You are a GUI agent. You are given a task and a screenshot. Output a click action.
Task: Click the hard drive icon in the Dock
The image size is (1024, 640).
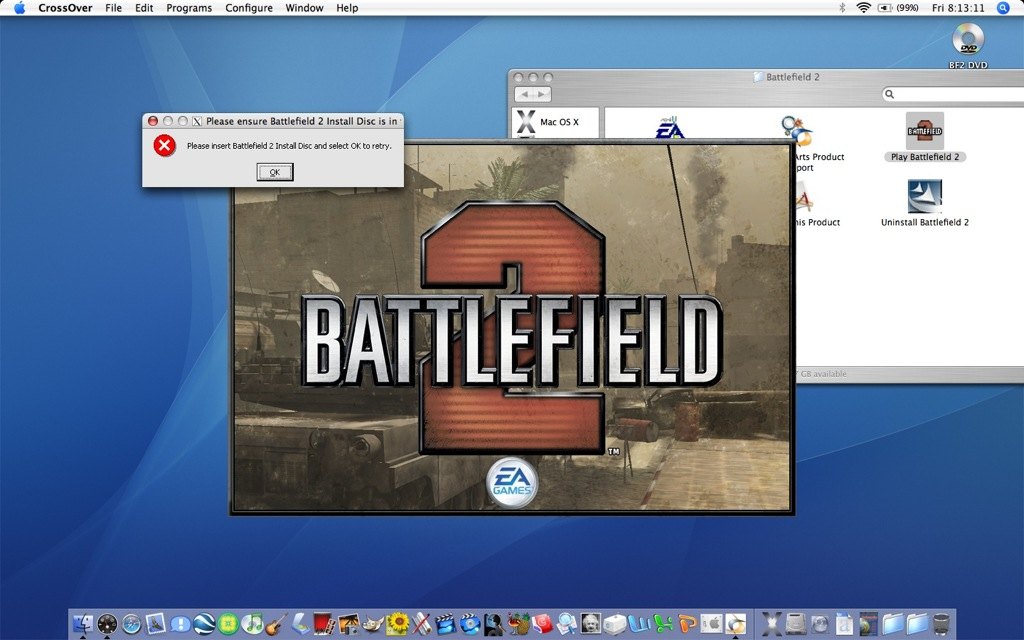(x=795, y=624)
